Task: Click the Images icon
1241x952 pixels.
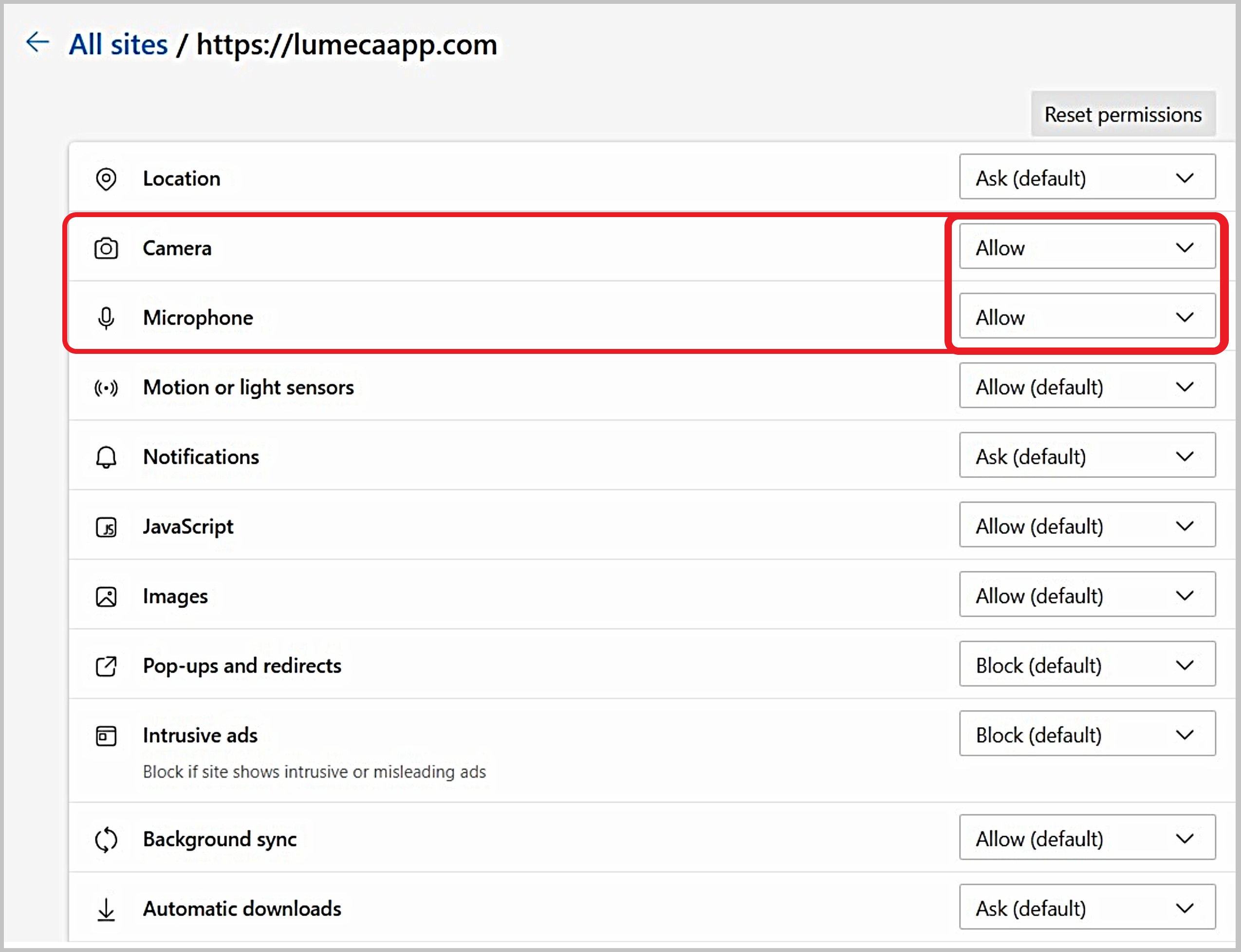Action: 107,596
